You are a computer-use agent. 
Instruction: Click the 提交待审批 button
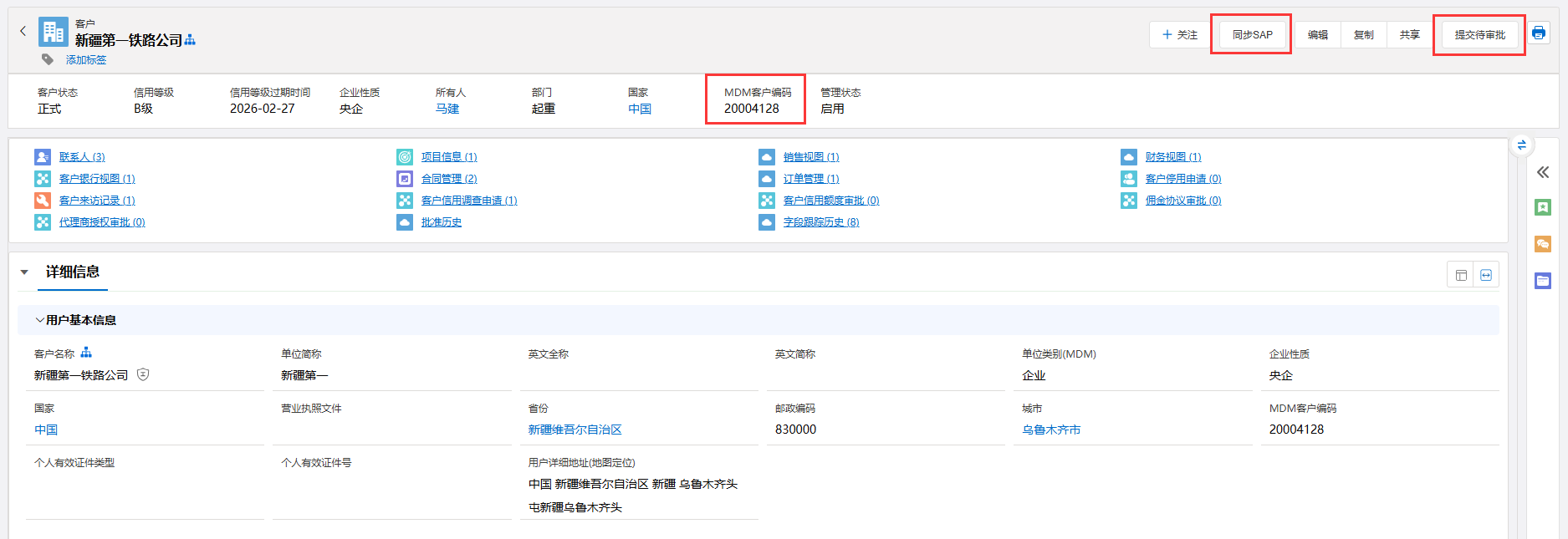(x=1479, y=35)
